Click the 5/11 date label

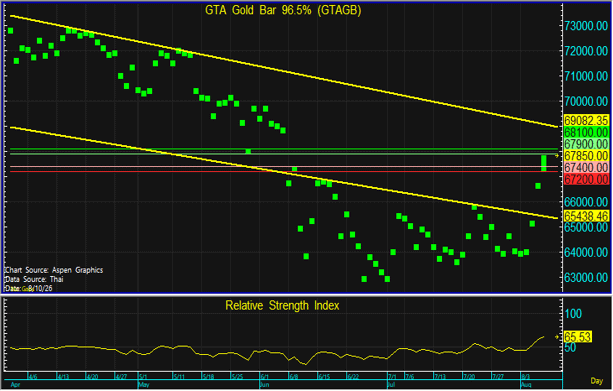[179, 377]
